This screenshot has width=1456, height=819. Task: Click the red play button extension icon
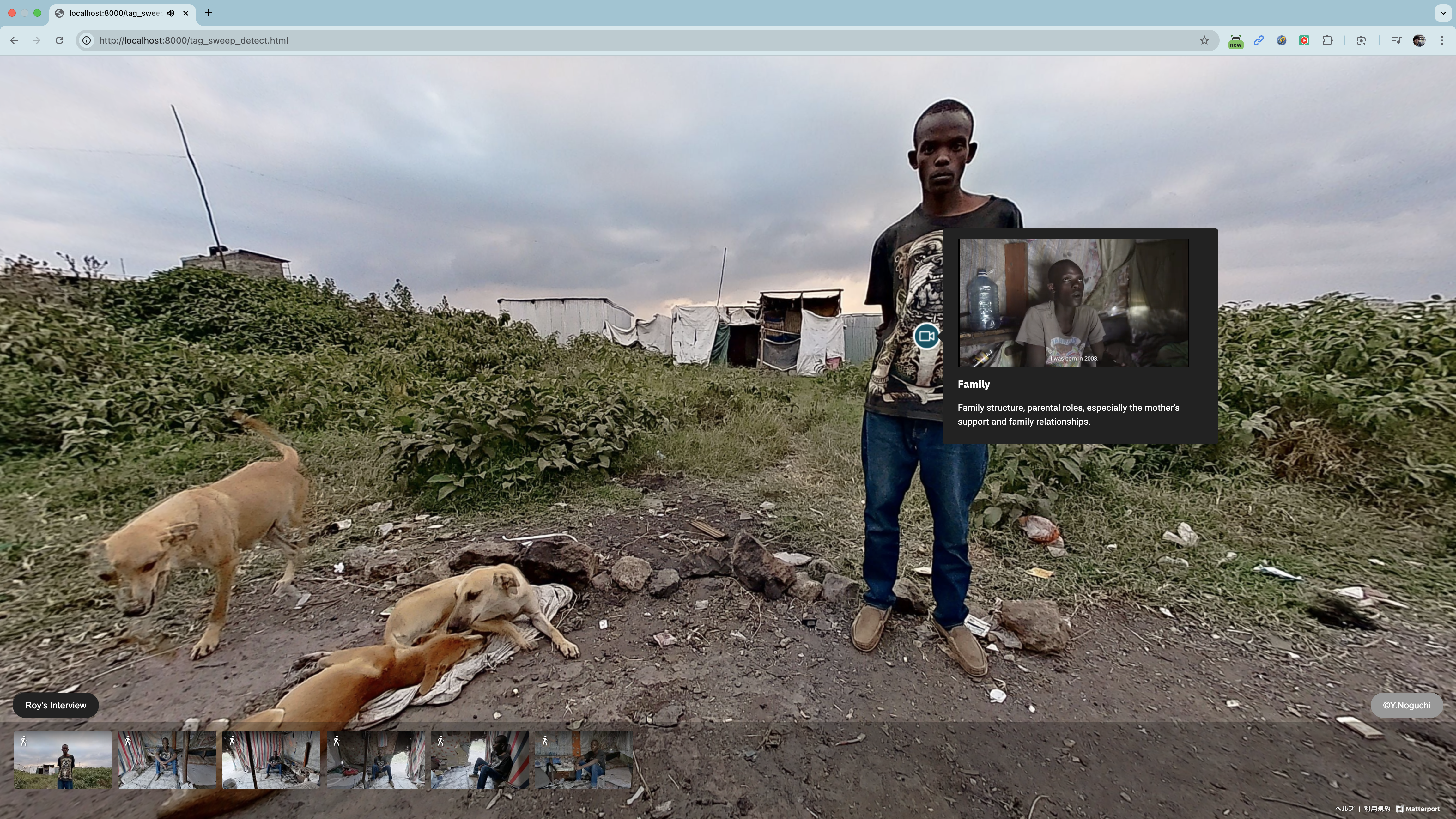point(1304,40)
